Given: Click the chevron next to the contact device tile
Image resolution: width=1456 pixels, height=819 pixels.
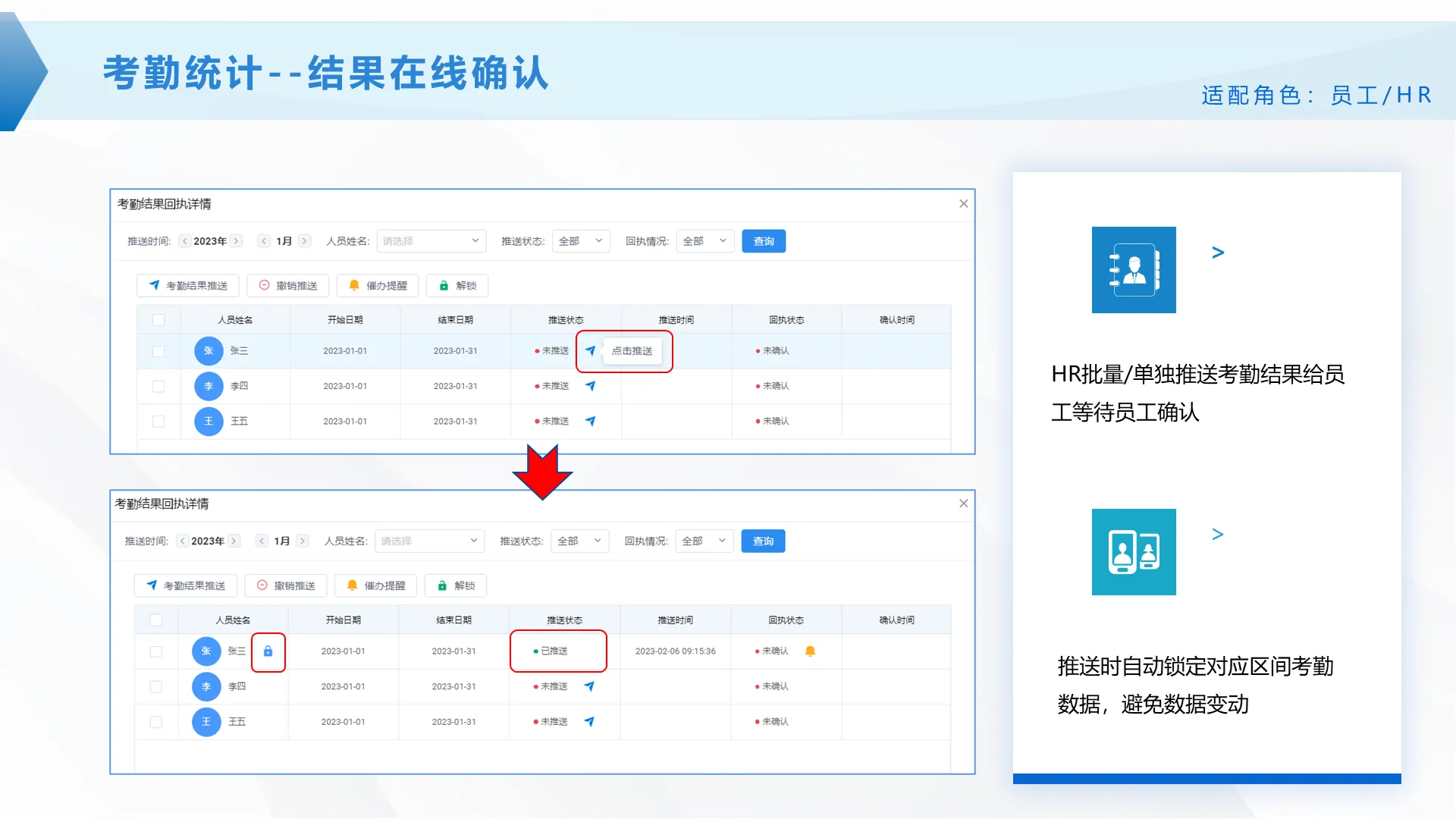Looking at the screenshot, I should [1218, 535].
